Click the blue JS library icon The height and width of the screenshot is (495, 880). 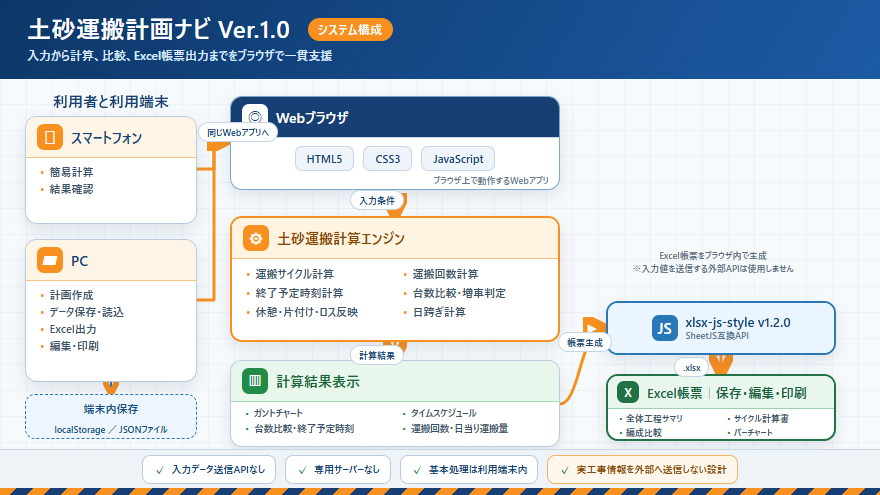point(664,328)
